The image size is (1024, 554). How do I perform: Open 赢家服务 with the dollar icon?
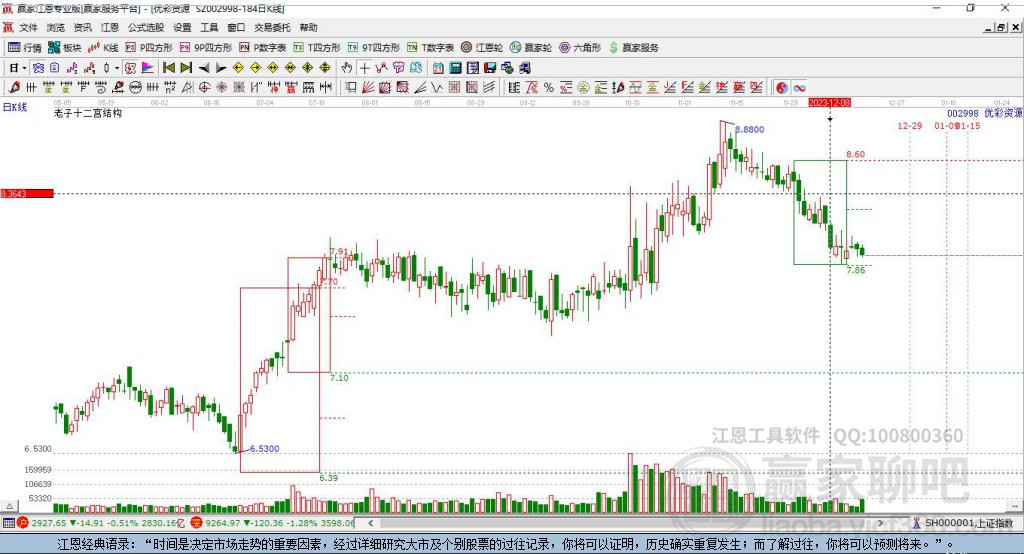[633, 48]
